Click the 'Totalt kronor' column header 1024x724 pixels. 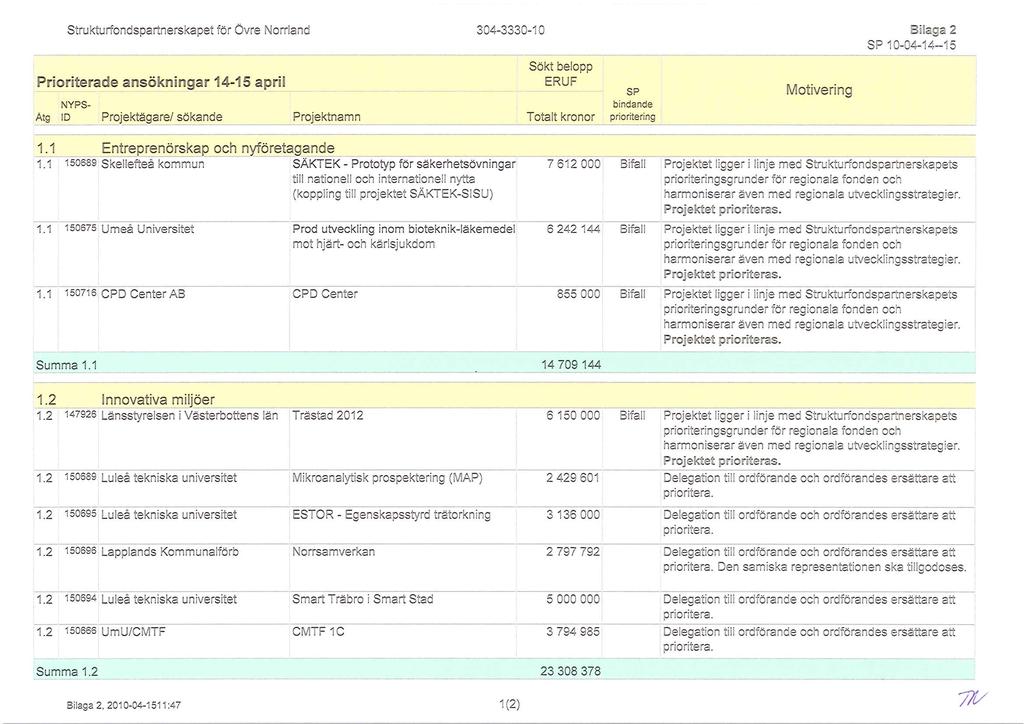point(560,117)
